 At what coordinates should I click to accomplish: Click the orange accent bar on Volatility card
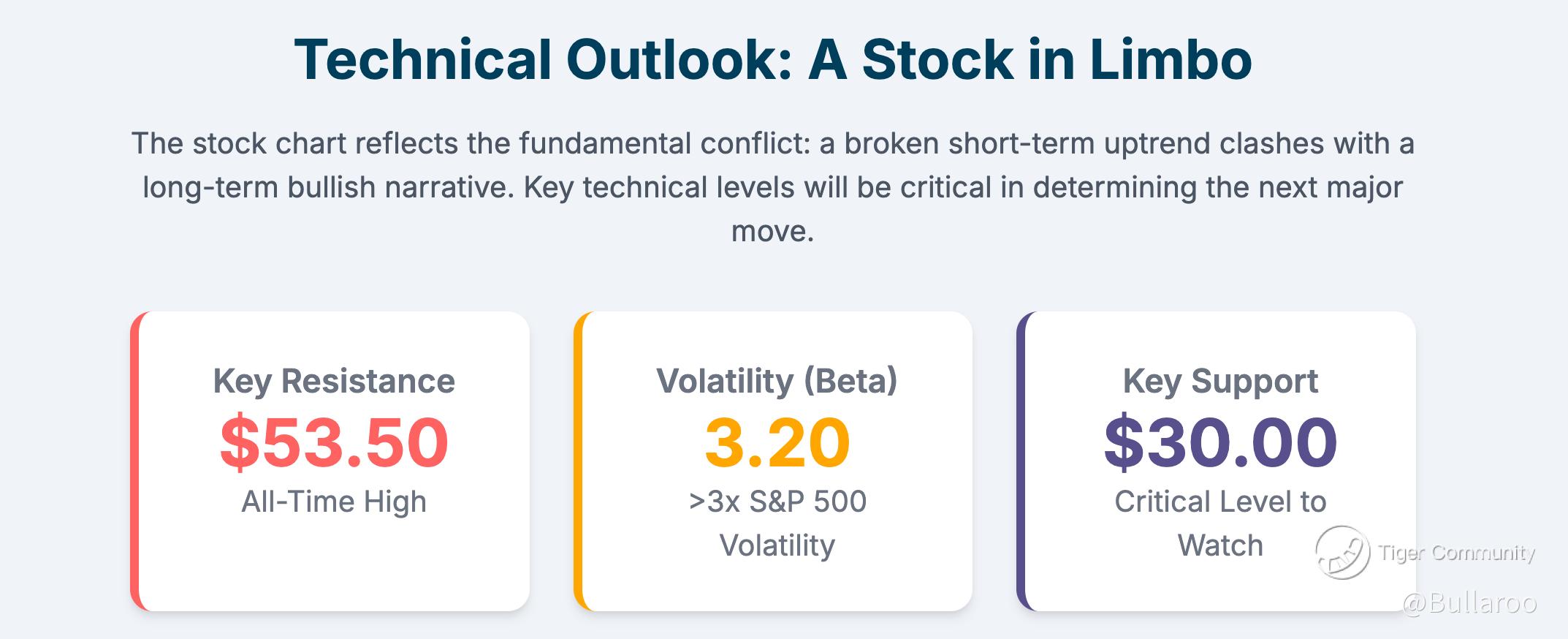(x=579, y=461)
